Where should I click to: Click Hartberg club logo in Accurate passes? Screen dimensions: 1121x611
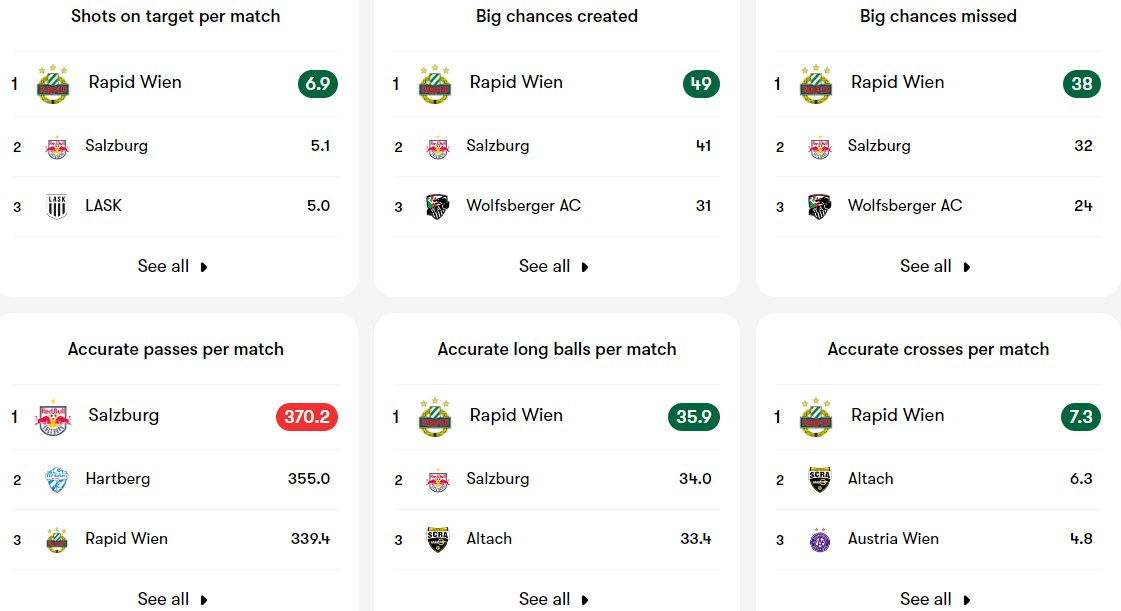click(x=56, y=480)
